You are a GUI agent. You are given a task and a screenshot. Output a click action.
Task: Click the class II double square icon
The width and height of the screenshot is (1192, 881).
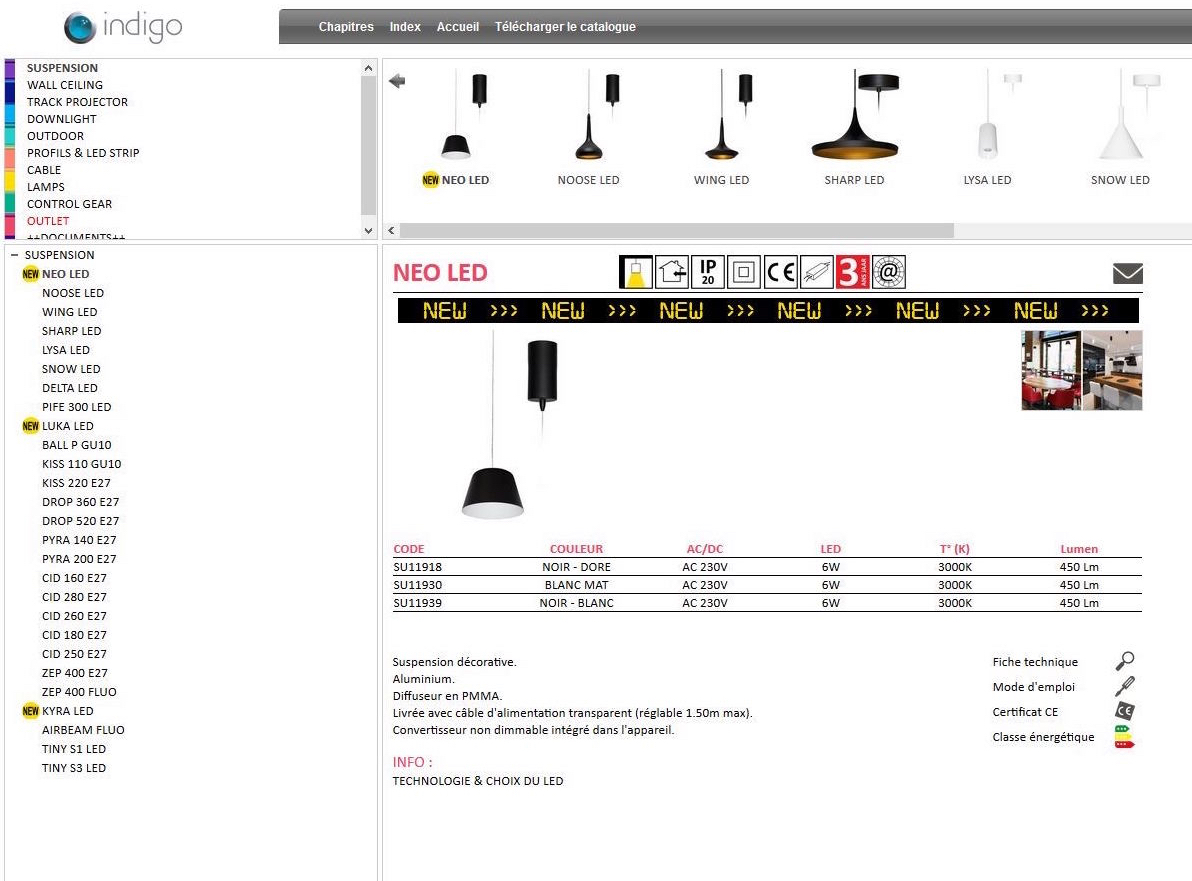(x=743, y=272)
